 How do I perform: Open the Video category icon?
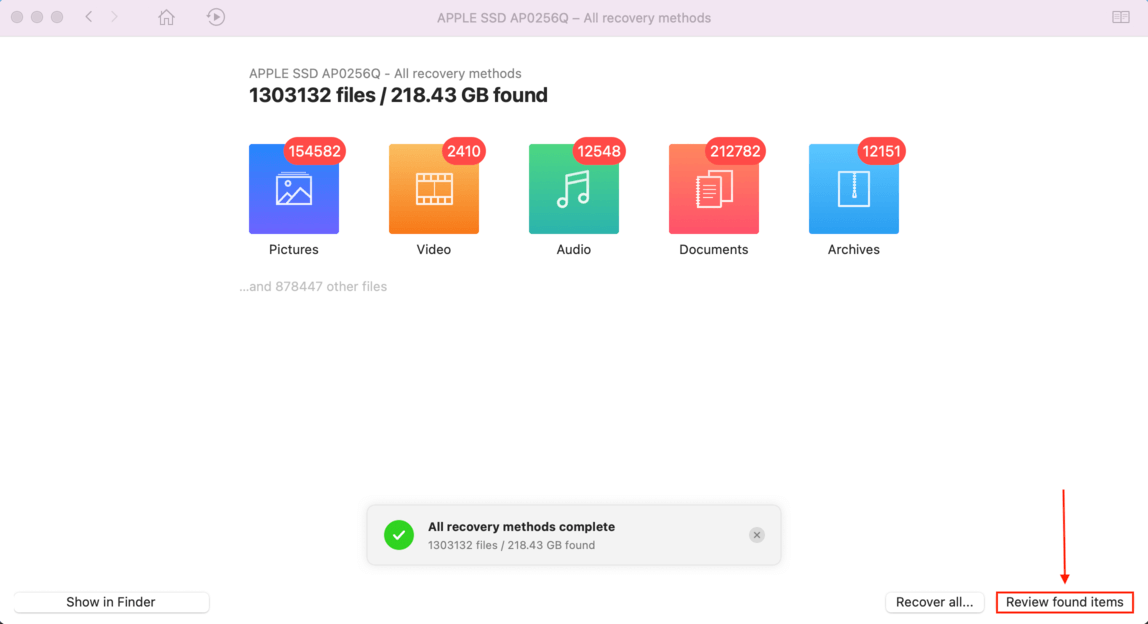(x=433, y=189)
